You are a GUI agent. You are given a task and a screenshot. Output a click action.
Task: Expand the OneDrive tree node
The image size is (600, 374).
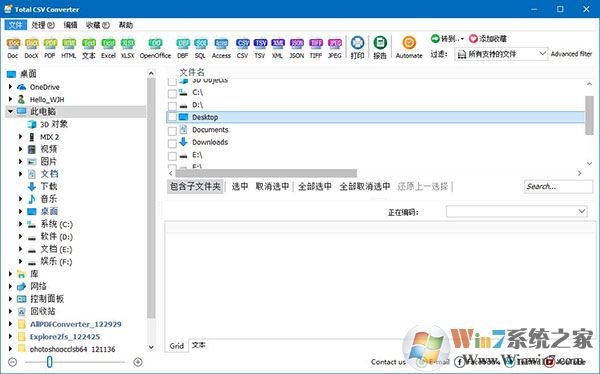click(10, 87)
